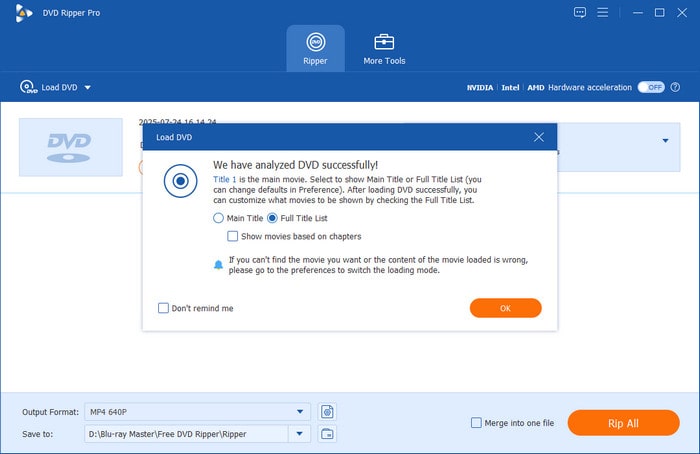700x454 pixels.
Task: Open the output folder icon
Action: click(327, 433)
